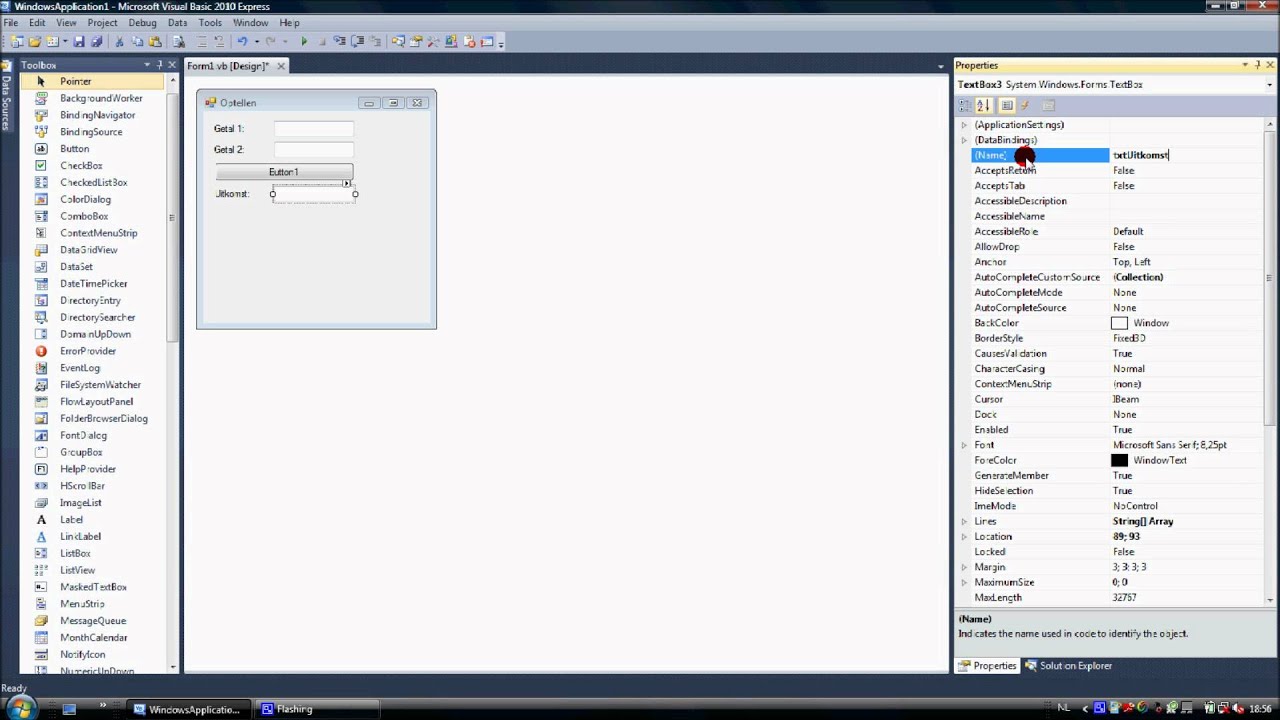This screenshot has width=1280, height=720.
Task: Select the ListBox control in Toolbox
Action: (x=75, y=553)
